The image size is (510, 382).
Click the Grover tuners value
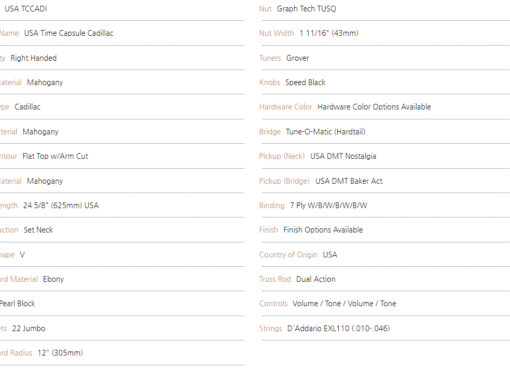[298, 58]
